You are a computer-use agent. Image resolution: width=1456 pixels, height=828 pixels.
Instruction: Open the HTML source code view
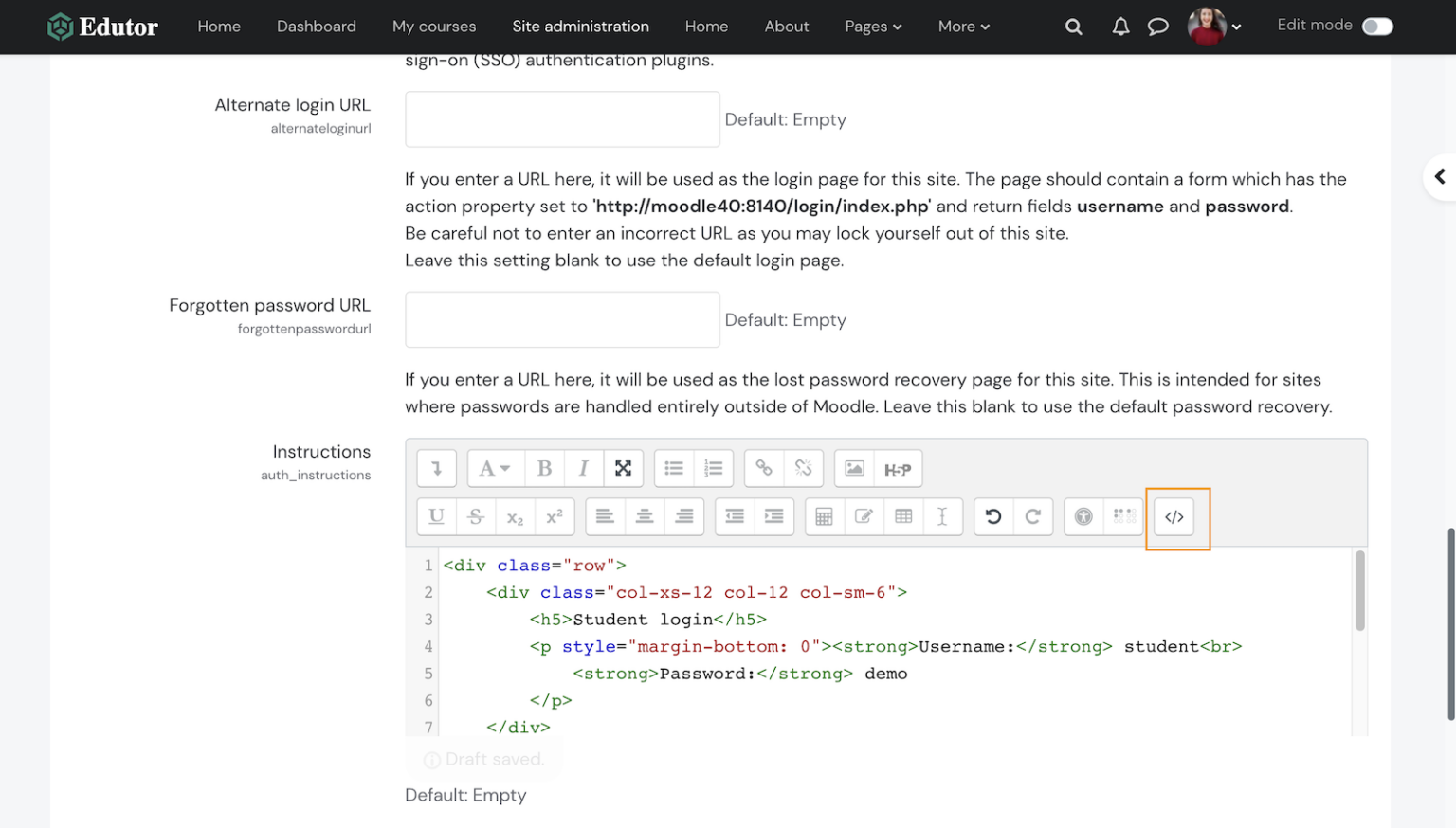pyautogui.click(x=1174, y=517)
